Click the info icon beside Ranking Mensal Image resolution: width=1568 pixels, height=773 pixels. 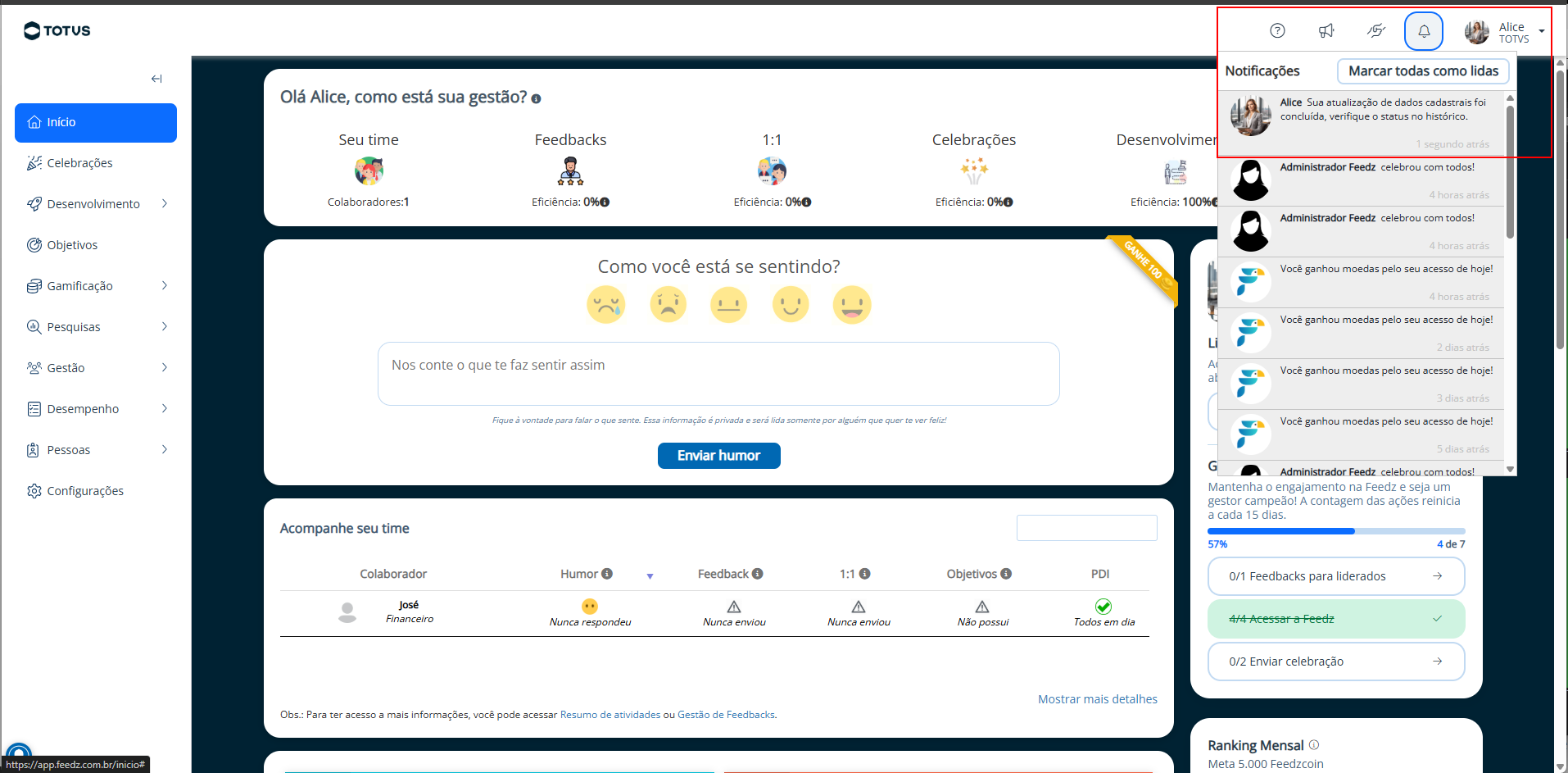[1314, 745]
